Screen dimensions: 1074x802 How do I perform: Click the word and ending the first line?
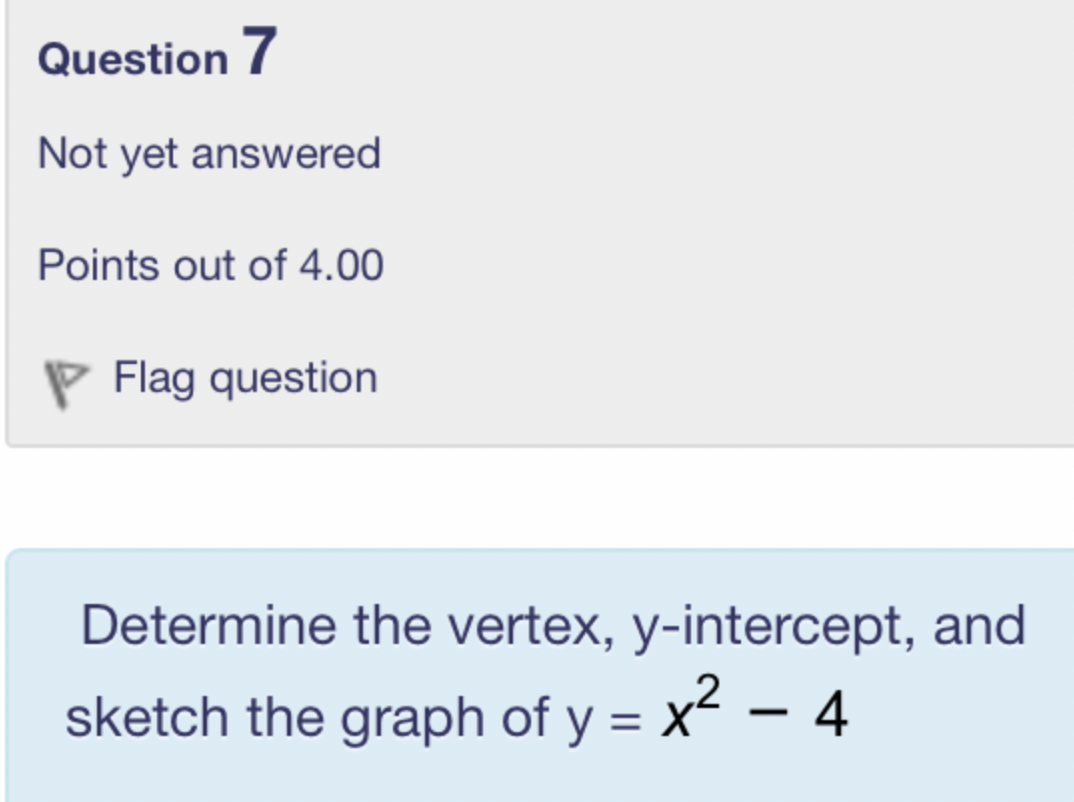(979, 626)
